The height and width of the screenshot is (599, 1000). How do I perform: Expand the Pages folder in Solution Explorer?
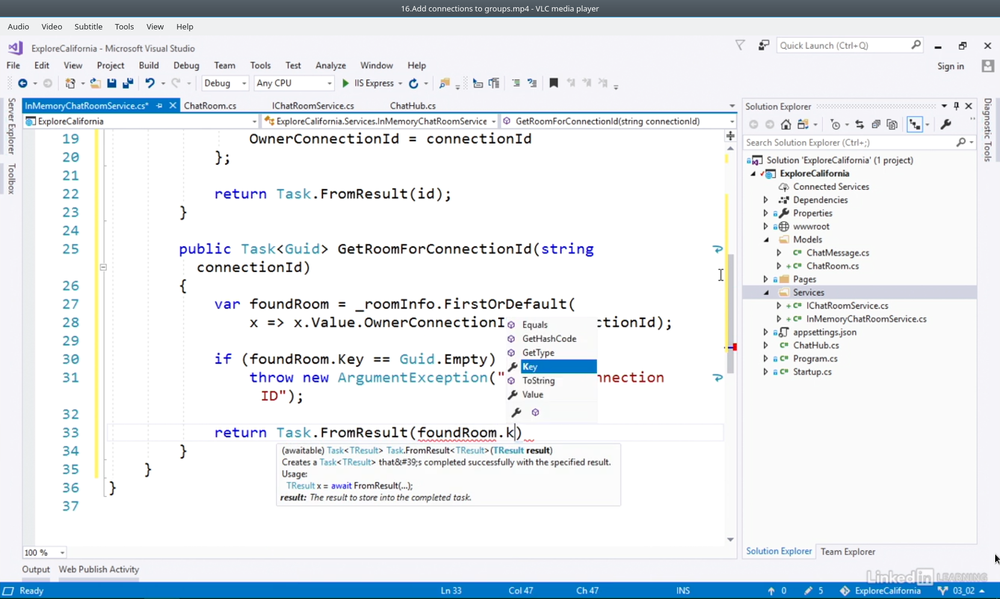click(766, 279)
